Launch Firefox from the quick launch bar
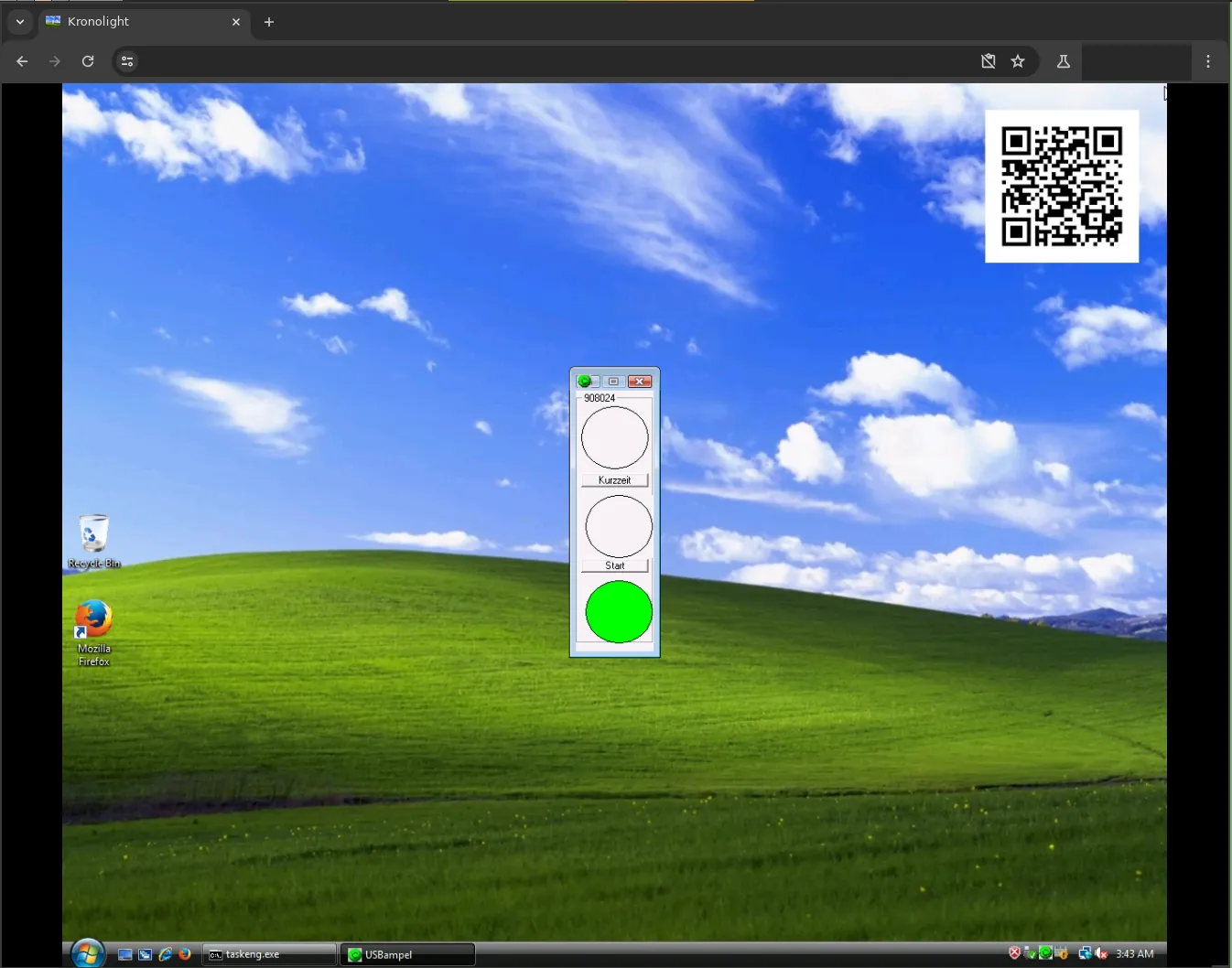The image size is (1232, 968). point(185,954)
